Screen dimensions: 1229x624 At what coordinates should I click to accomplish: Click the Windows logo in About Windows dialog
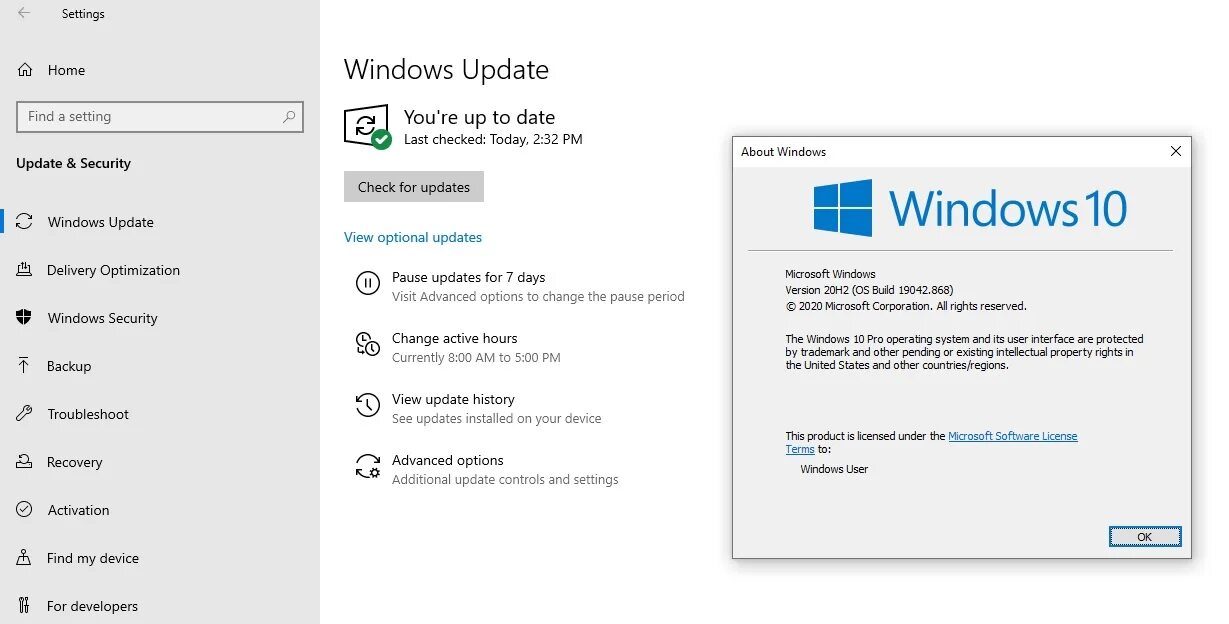[x=843, y=208]
